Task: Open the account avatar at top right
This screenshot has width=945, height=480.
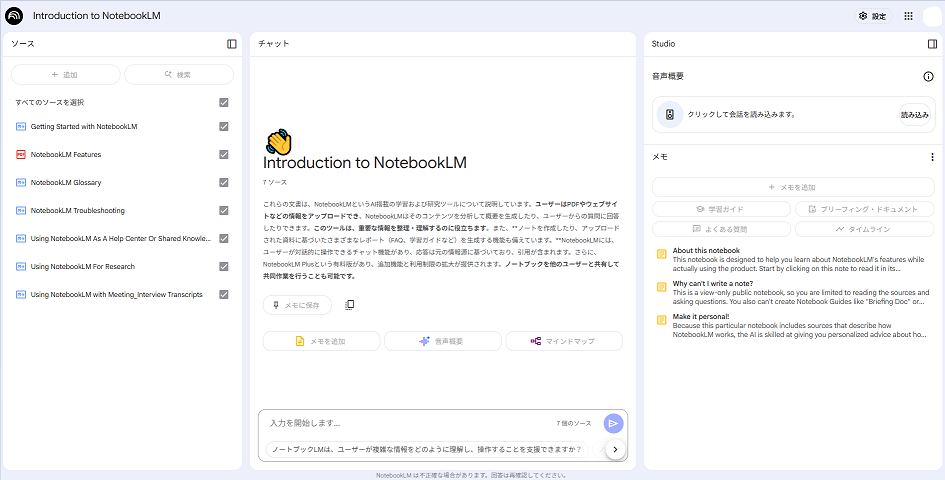Action: (932, 16)
